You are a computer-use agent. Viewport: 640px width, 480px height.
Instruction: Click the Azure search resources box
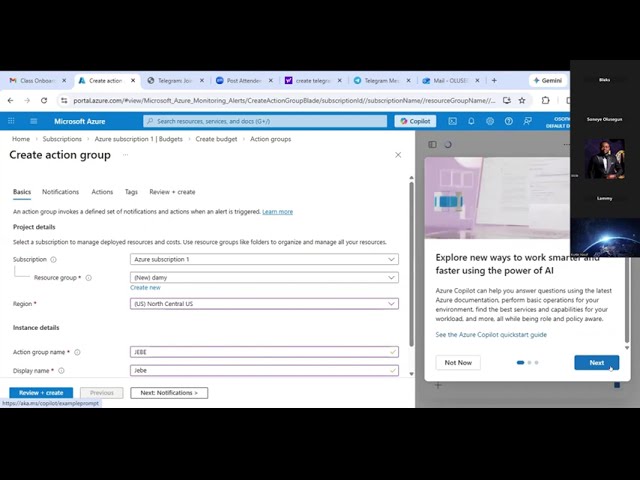(x=265, y=121)
